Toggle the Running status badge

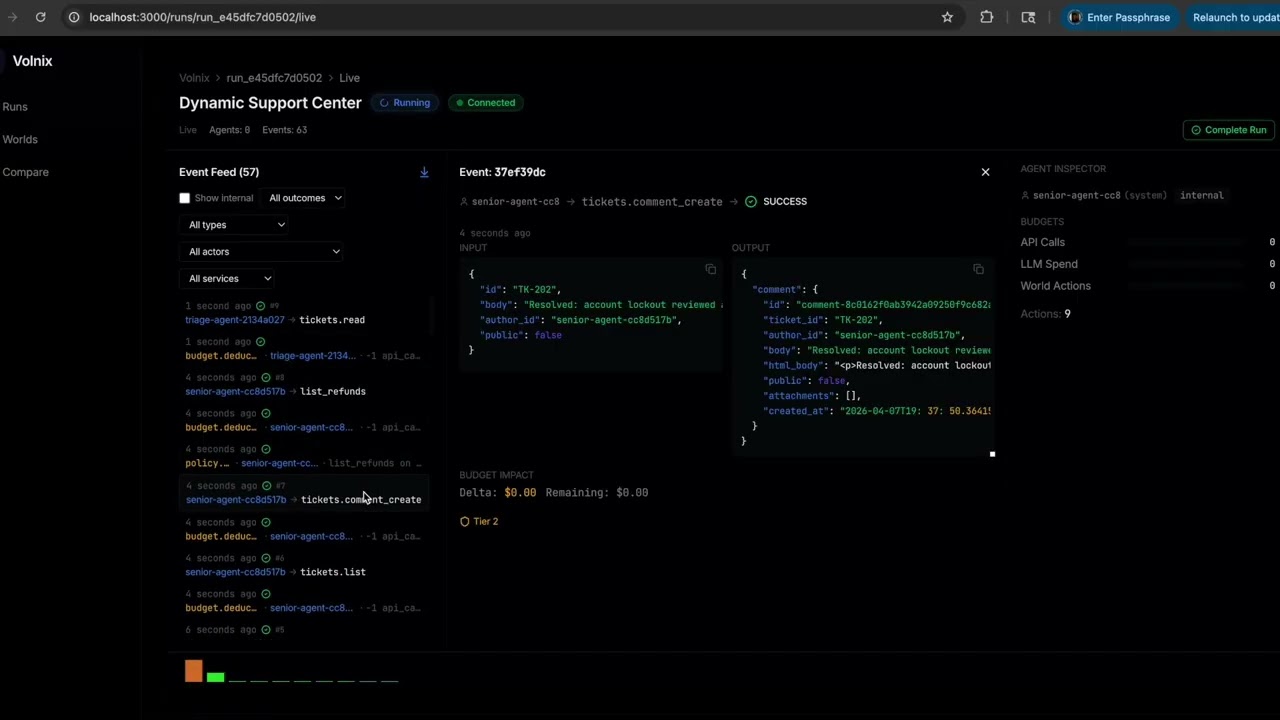coord(405,102)
